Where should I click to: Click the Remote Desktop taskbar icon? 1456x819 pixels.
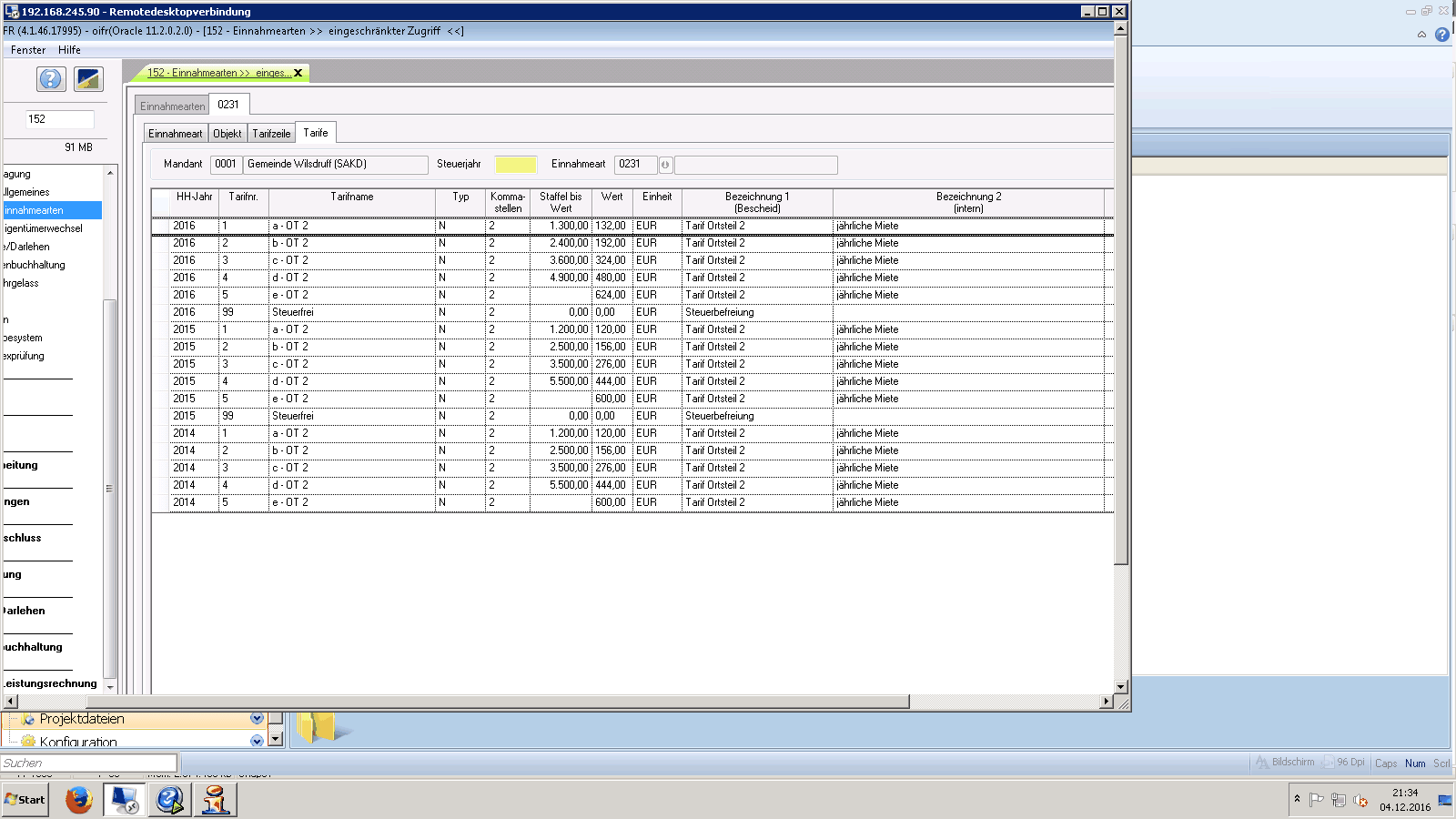click(x=124, y=800)
